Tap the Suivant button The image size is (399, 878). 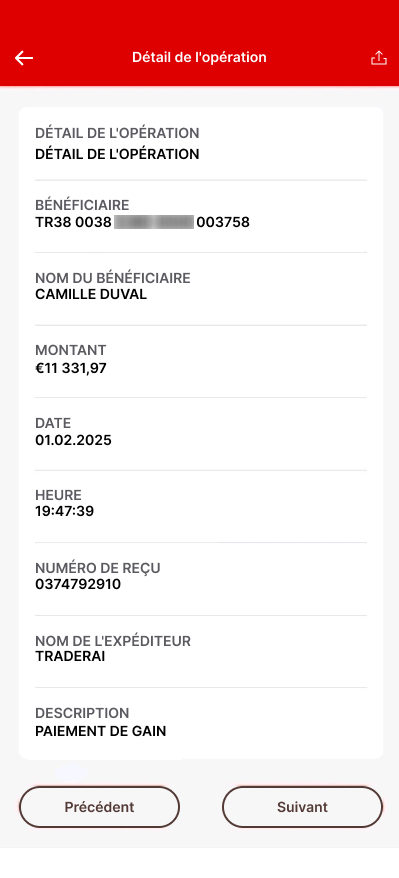[302, 807]
